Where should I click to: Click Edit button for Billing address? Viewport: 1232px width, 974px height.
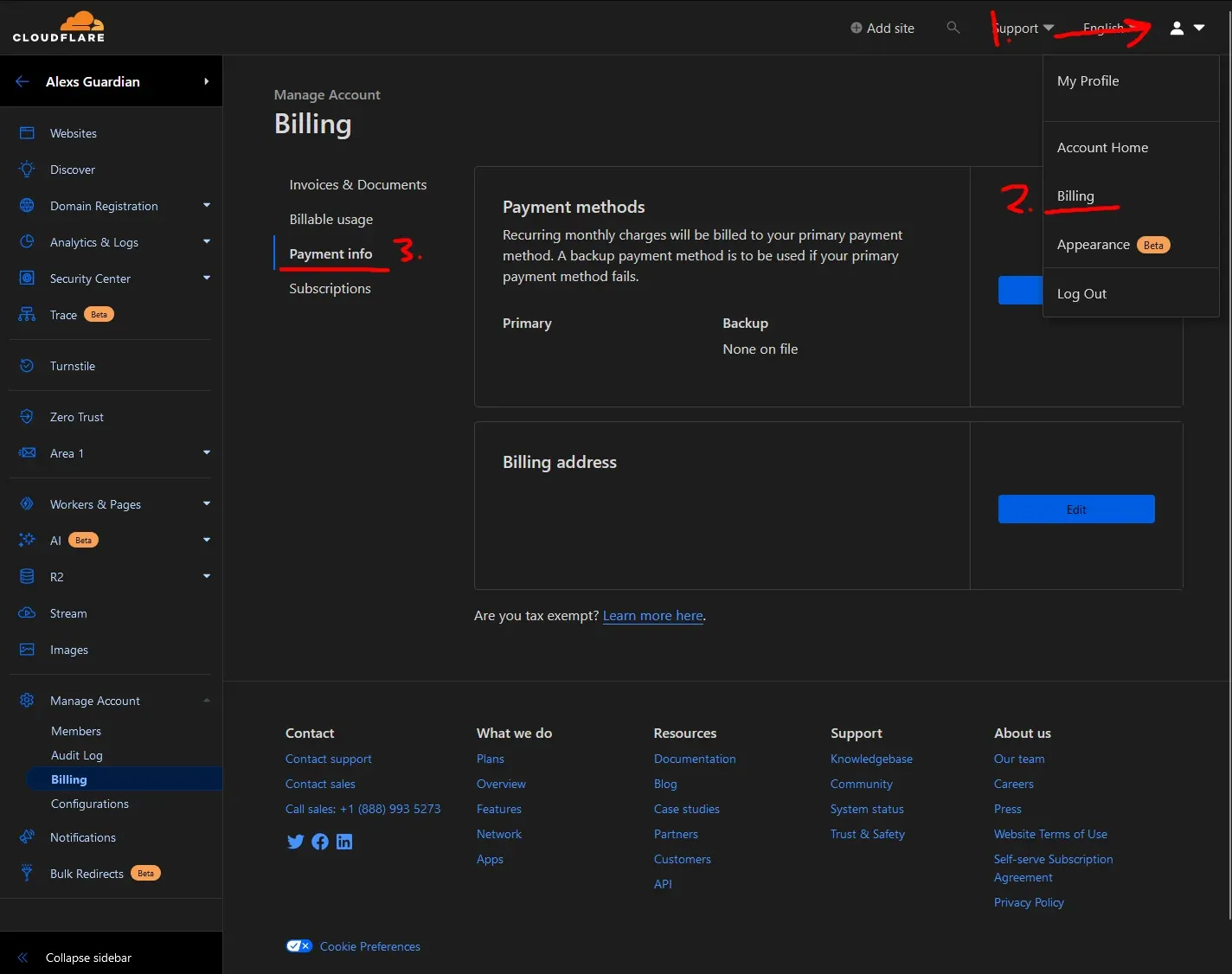[1076, 509]
